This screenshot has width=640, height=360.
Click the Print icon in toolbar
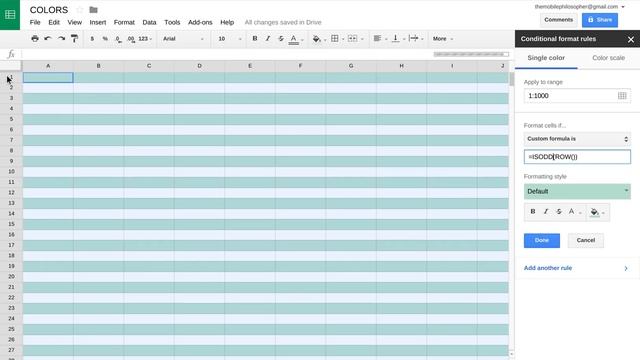coord(35,39)
